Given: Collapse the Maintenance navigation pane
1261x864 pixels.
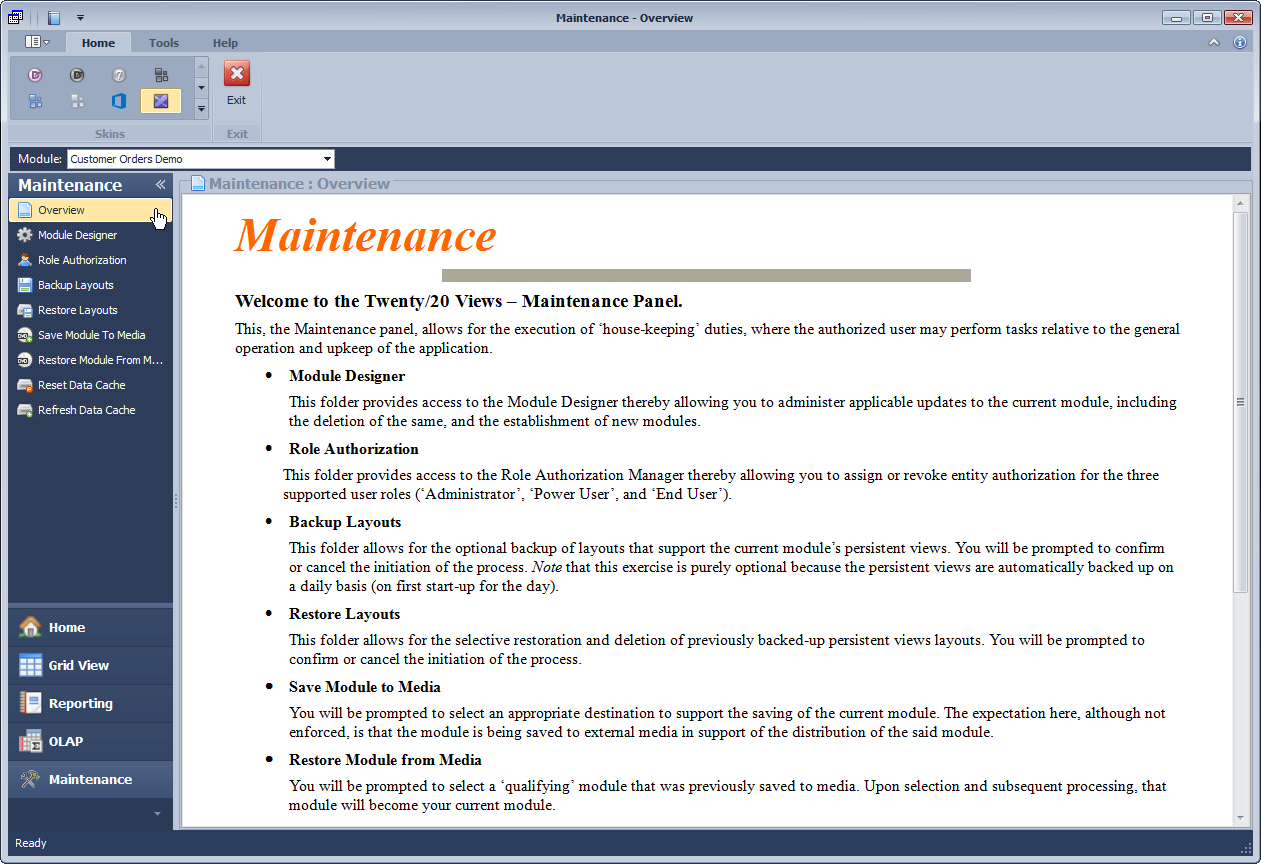Looking at the screenshot, I should 160,185.
